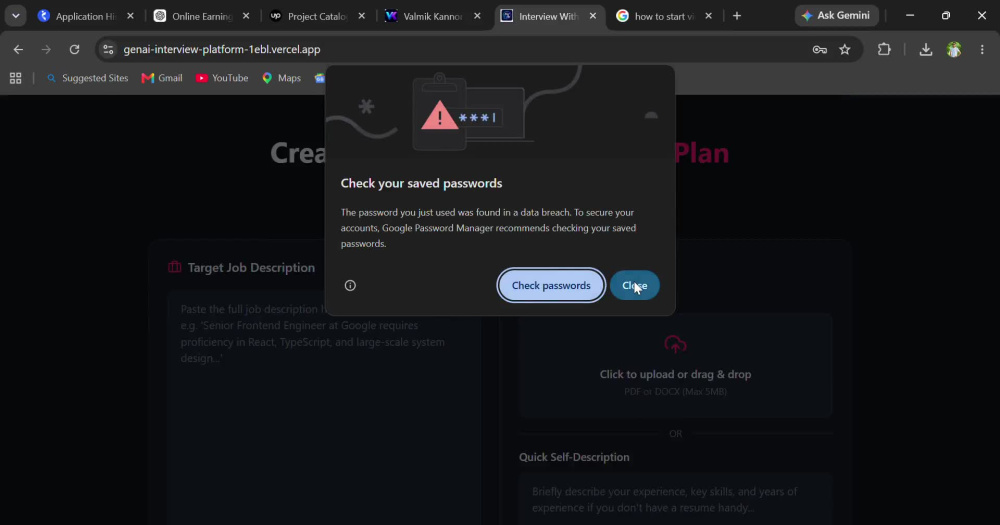Click the cloud upload icon
This screenshot has width=1000, height=525.
point(675,344)
